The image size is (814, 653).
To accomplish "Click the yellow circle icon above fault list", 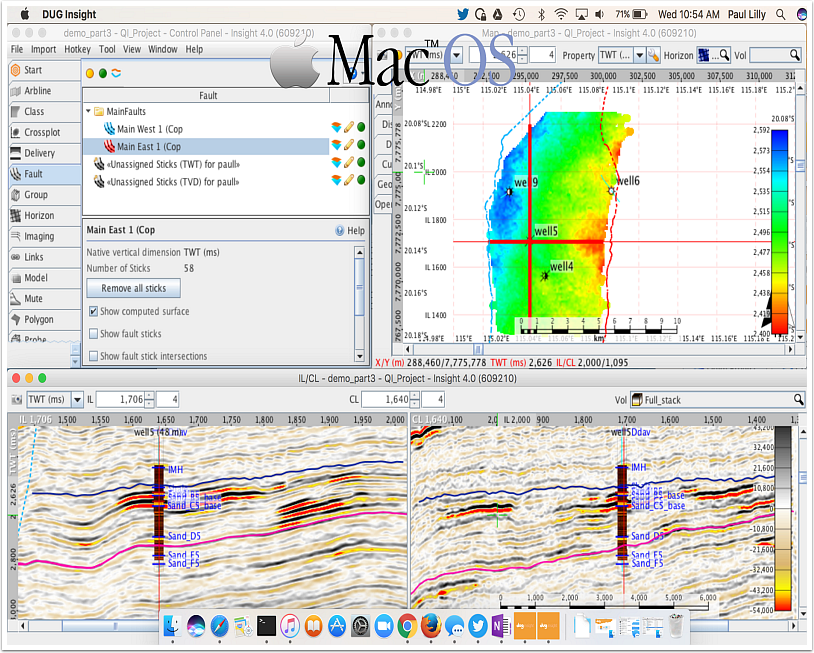I will [90, 73].
